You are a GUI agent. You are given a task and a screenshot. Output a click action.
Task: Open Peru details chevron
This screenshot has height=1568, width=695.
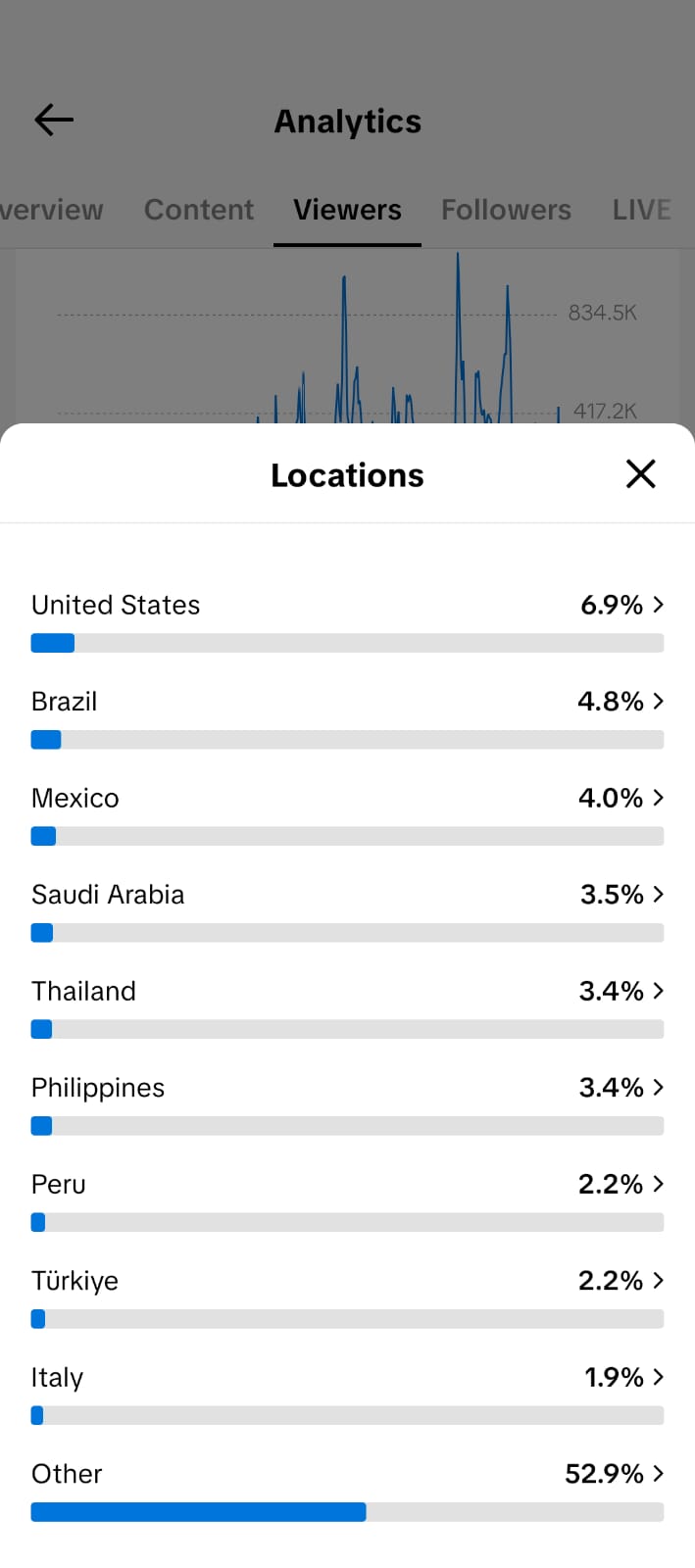pos(659,1184)
